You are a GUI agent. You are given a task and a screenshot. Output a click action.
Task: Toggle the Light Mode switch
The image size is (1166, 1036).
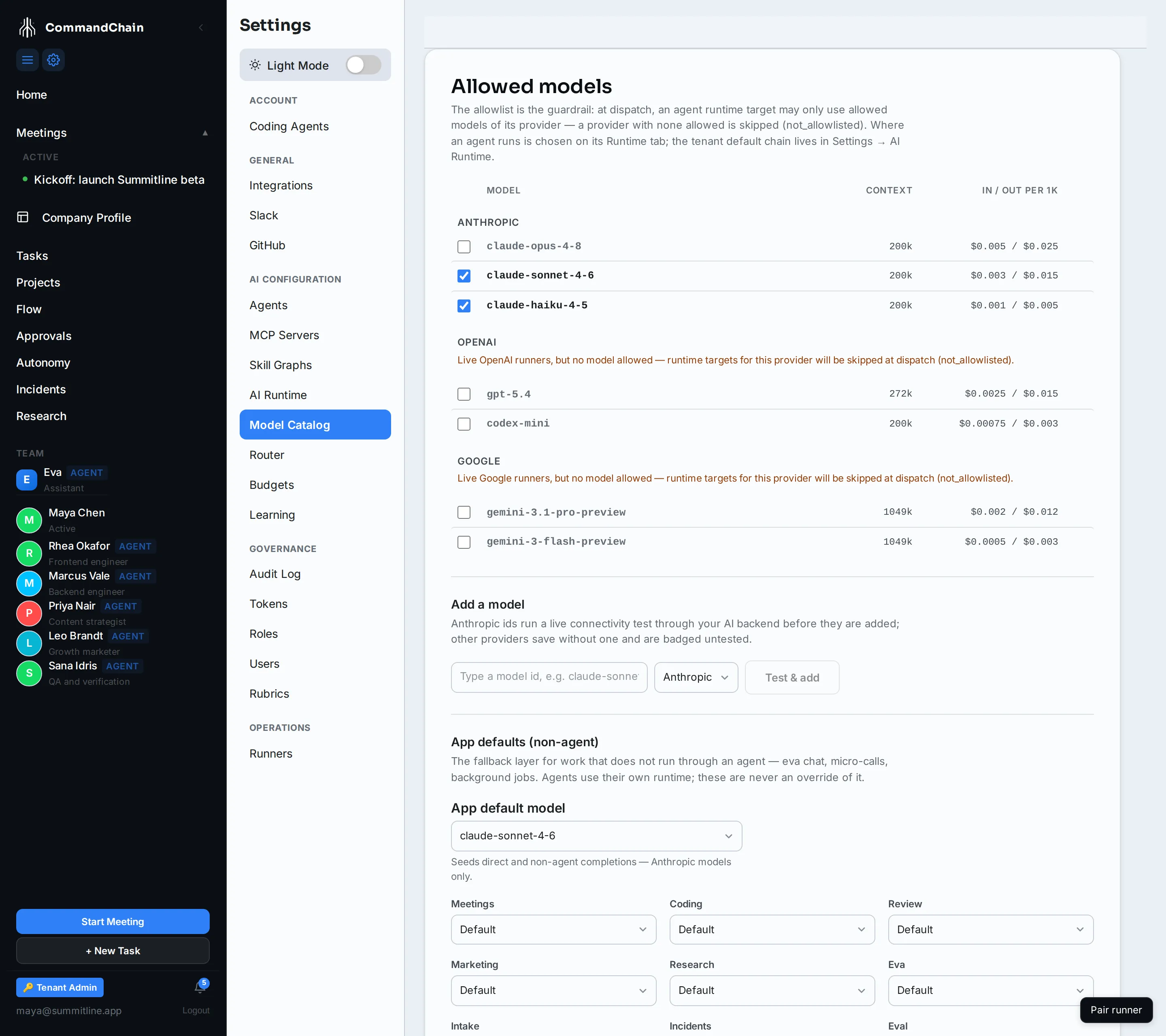(364, 65)
